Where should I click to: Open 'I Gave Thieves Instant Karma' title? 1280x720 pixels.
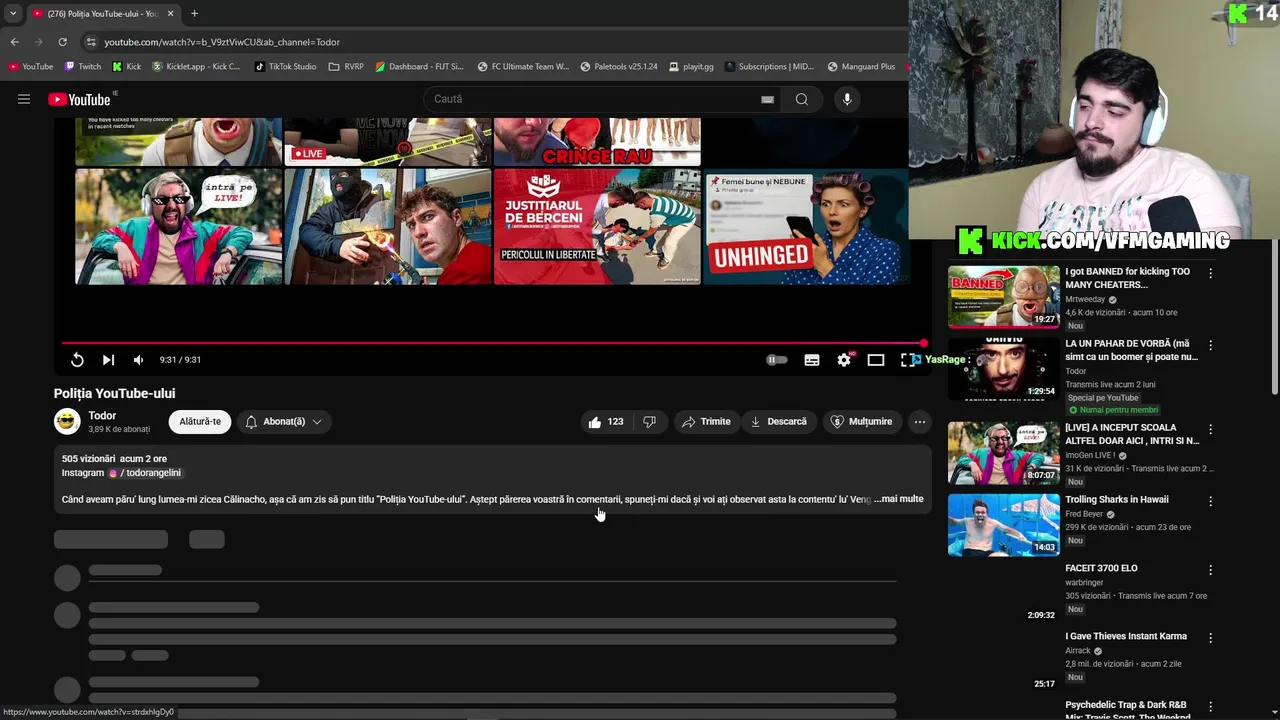coord(1126,636)
